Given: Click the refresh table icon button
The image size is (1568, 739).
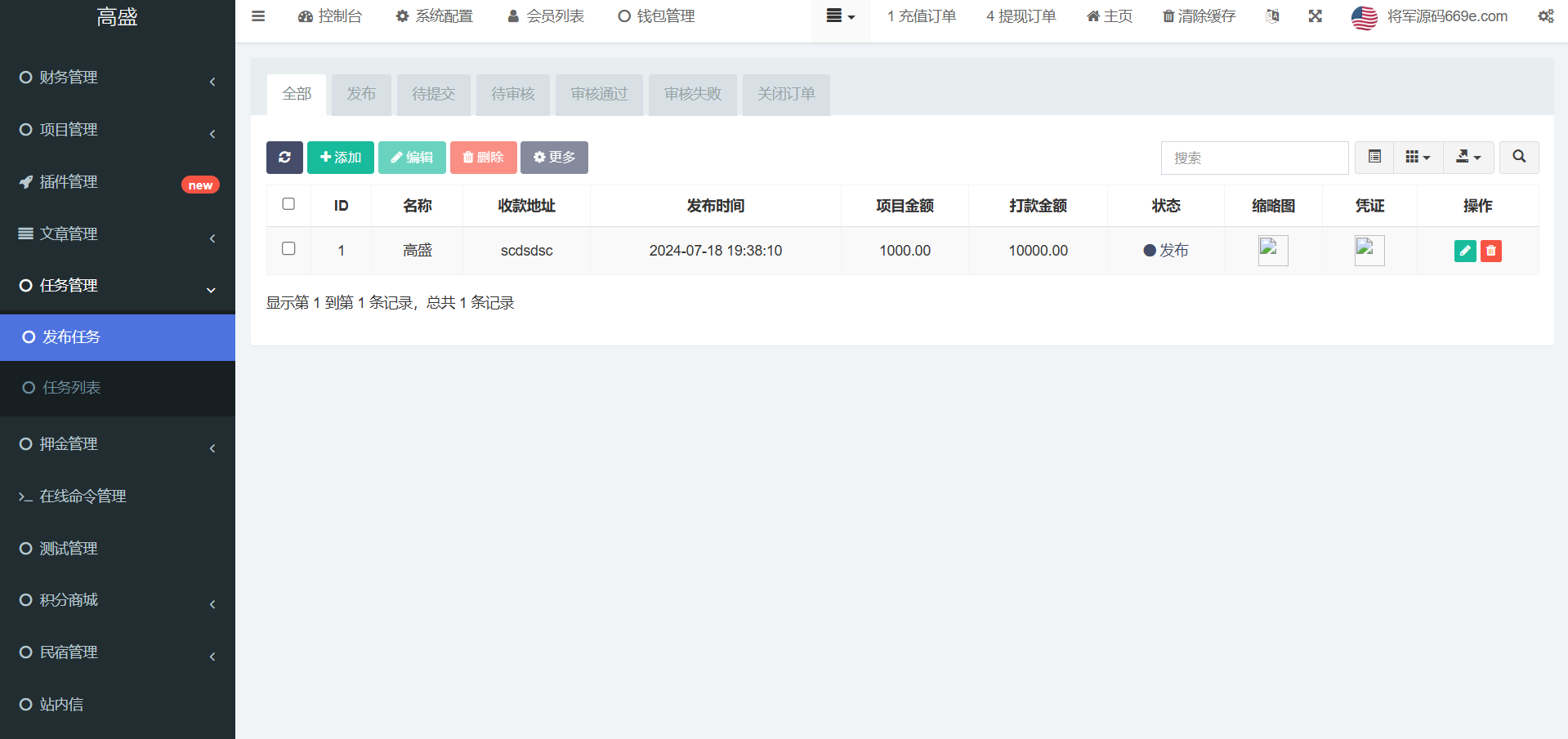Looking at the screenshot, I should 284,158.
